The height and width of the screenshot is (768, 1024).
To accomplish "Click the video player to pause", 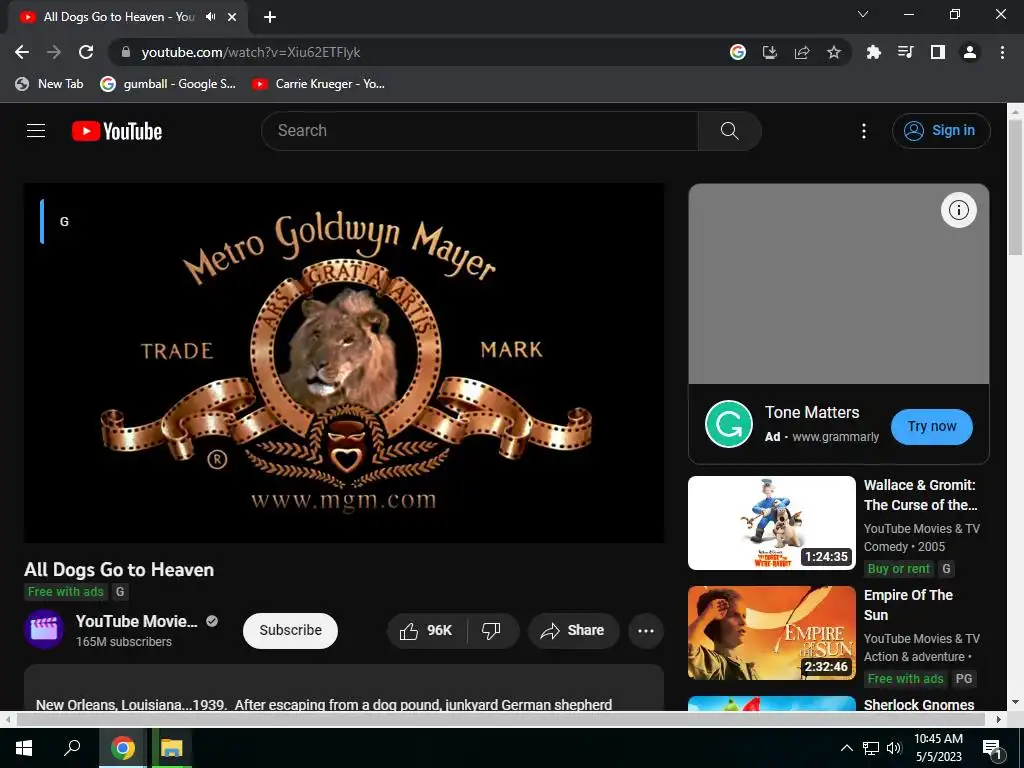I will click(344, 363).
